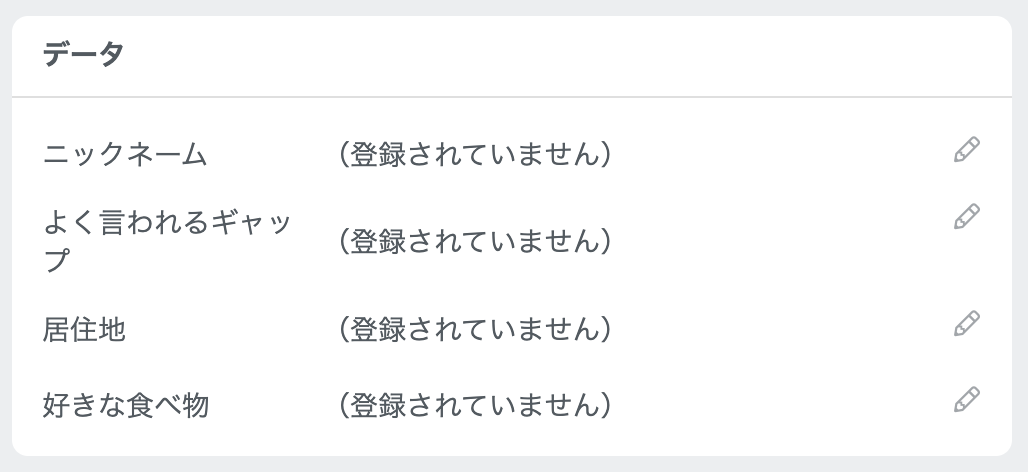Click the pencil icon beside 居住地
Screen dimensions: 1028x472
click(966, 323)
